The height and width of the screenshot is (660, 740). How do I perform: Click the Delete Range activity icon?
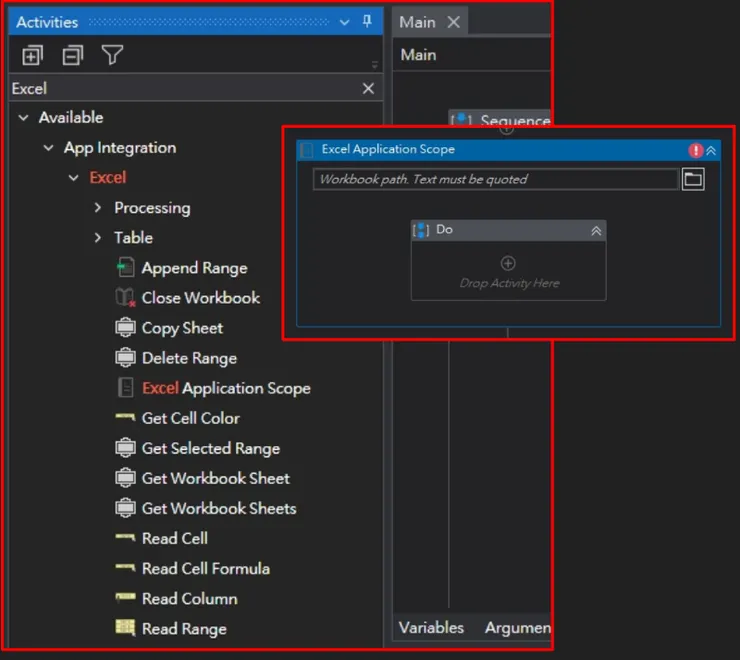(125, 358)
